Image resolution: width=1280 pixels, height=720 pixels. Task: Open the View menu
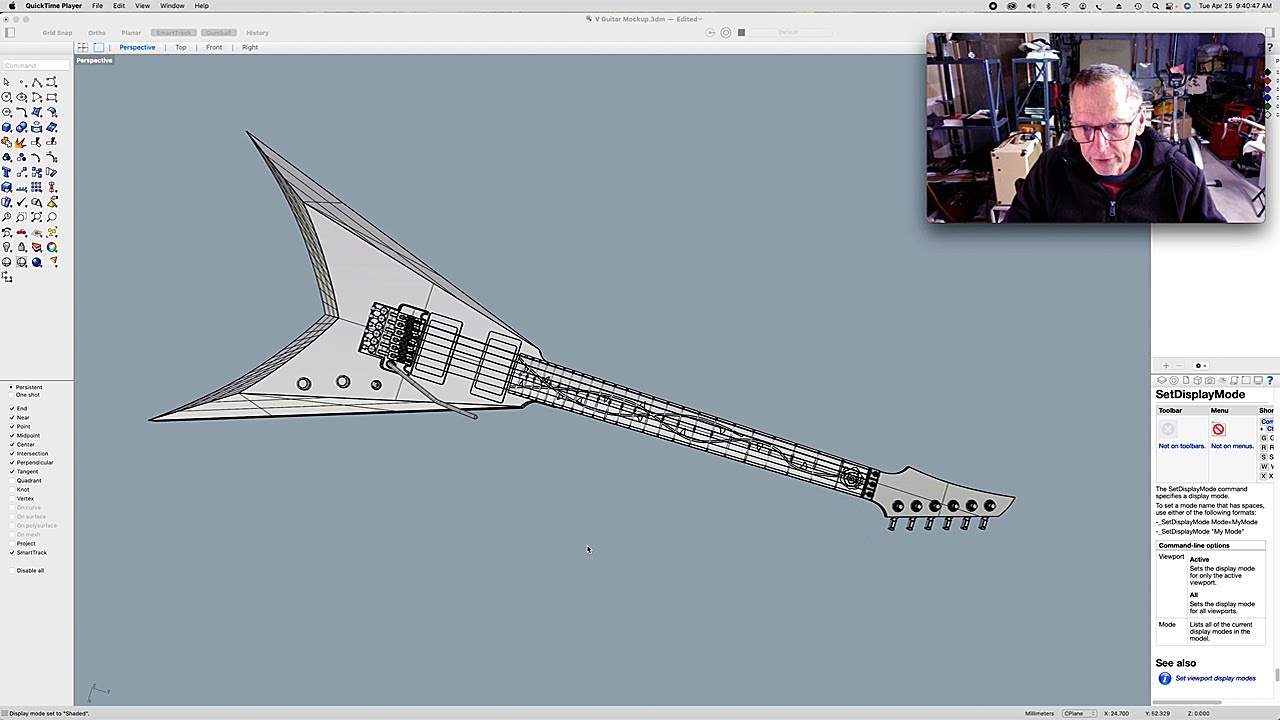coord(142,6)
